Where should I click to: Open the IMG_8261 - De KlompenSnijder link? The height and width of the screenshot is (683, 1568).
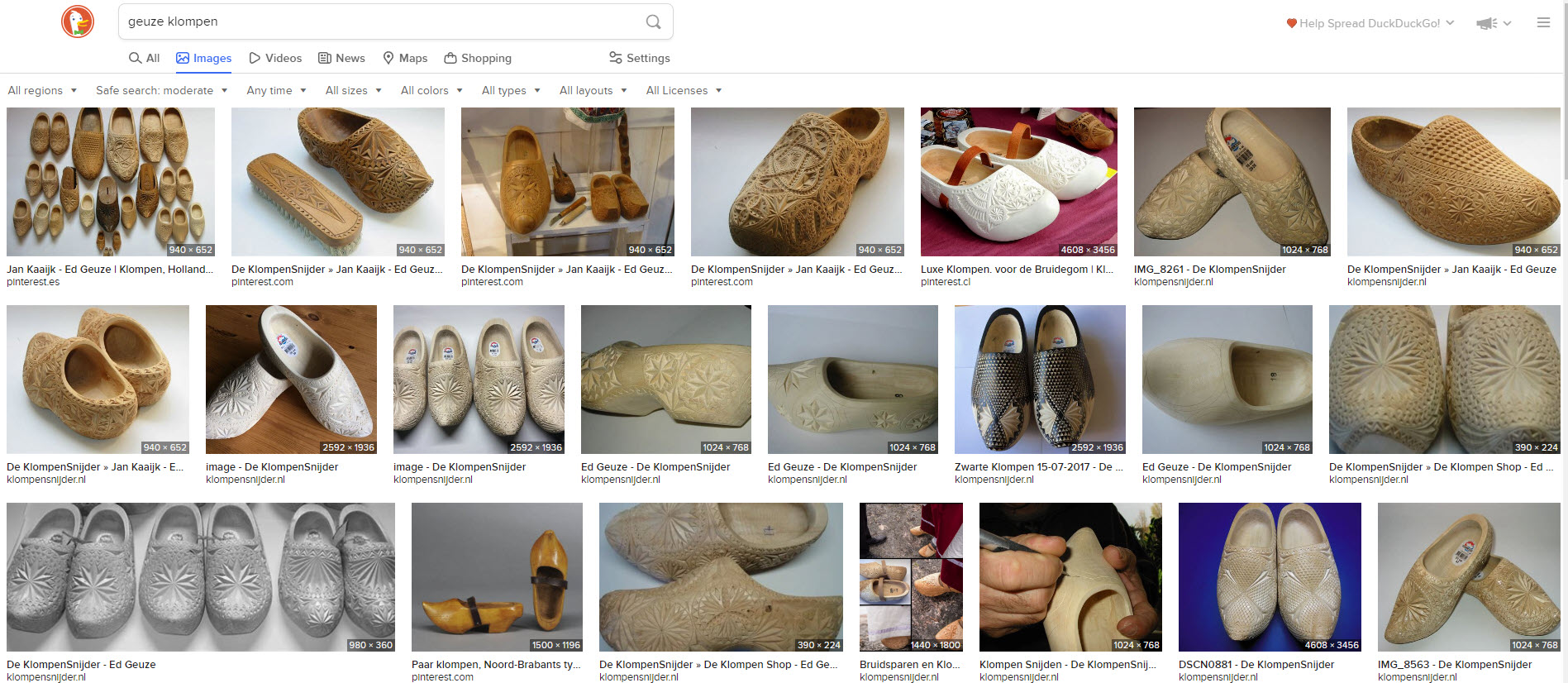1210,269
